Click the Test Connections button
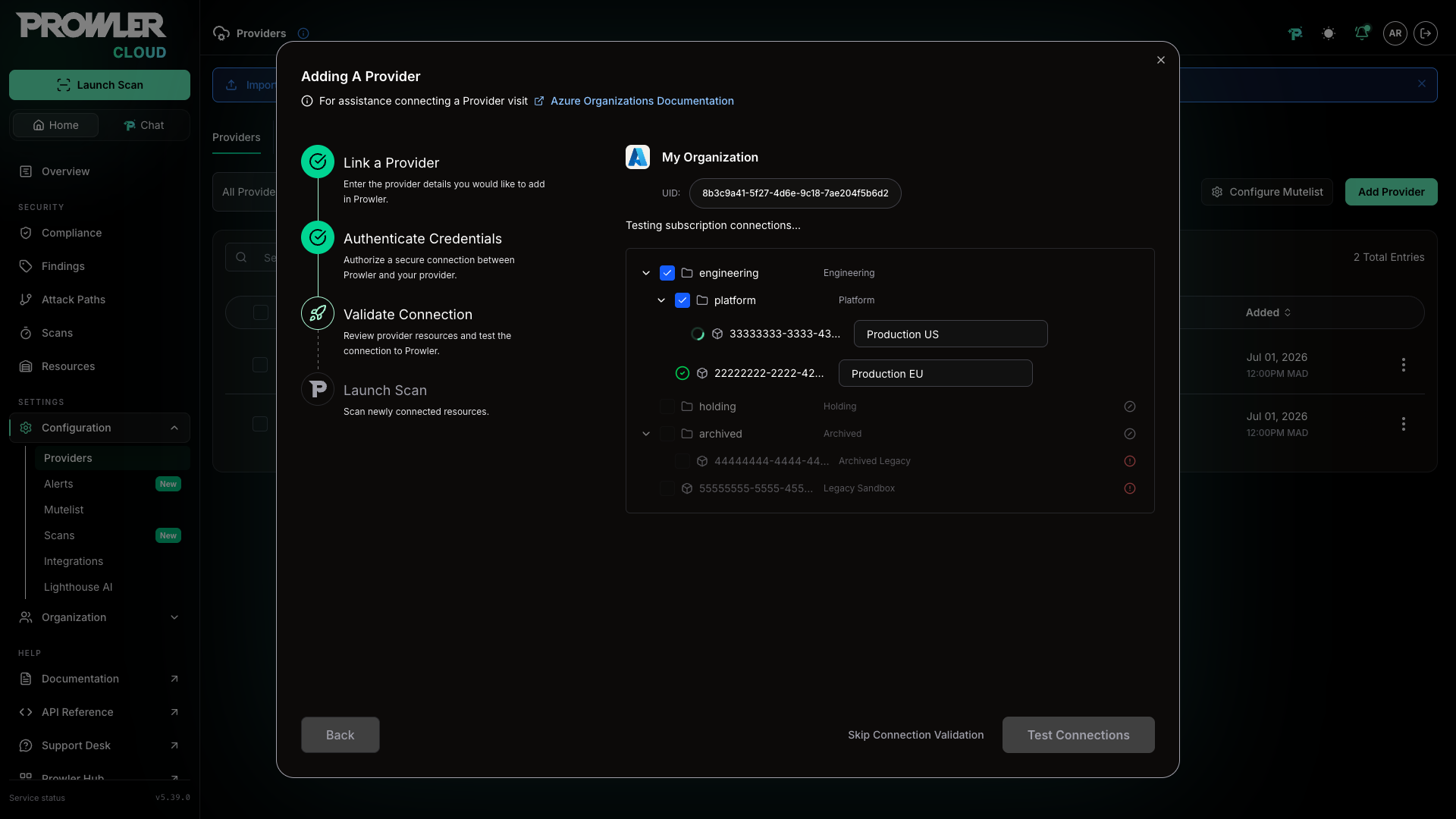The image size is (1456, 819). [1078, 735]
